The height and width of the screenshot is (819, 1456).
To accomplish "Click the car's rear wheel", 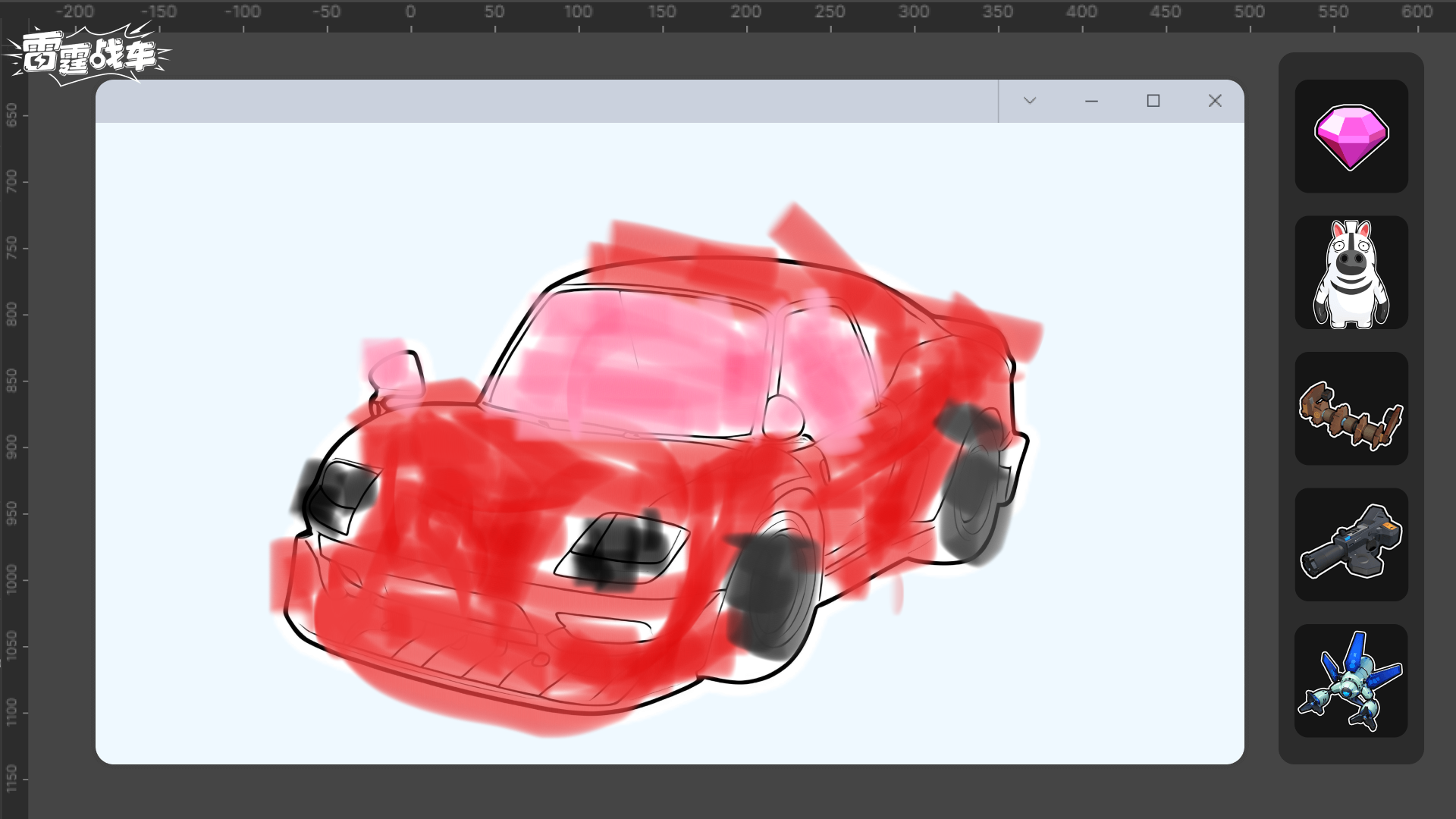I will click(974, 493).
